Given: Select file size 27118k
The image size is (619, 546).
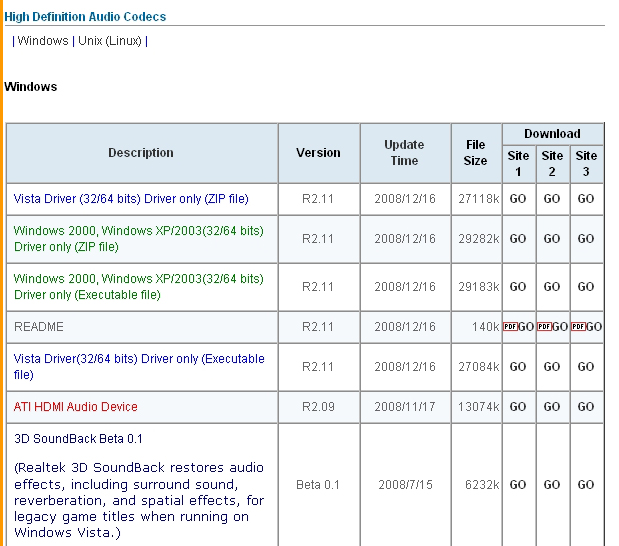Looking at the screenshot, I should pyautogui.click(x=479, y=199).
